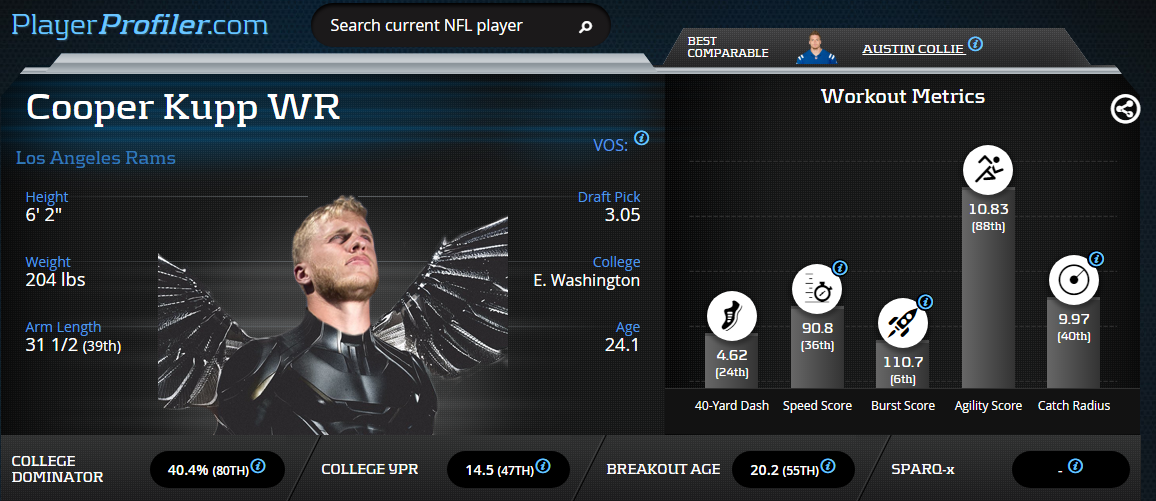Click Austin Collie's player thumbnail
Viewport: 1156px width, 501px height.
pos(817,48)
